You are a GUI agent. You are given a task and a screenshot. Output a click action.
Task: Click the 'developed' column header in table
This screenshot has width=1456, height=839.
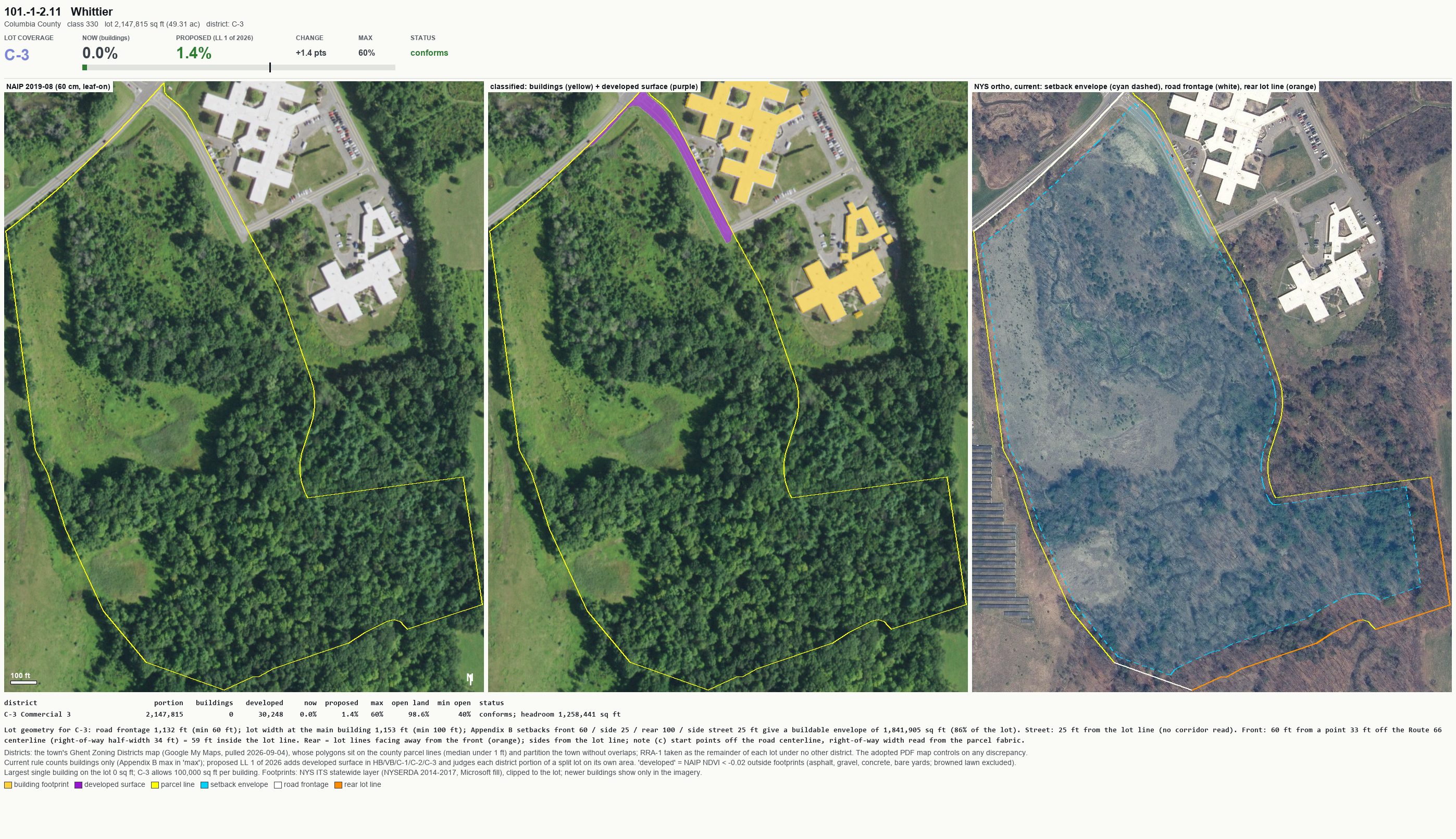(264, 703)
